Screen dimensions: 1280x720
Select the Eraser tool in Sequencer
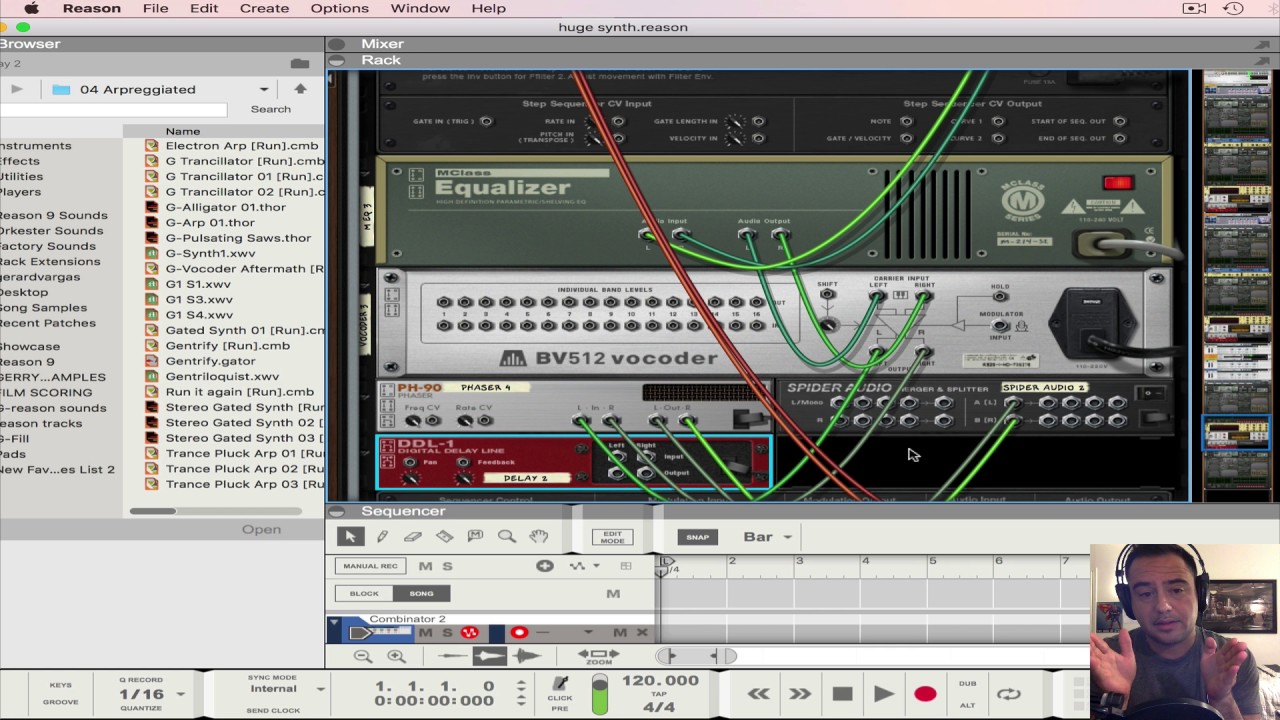(x=413, y=537)
